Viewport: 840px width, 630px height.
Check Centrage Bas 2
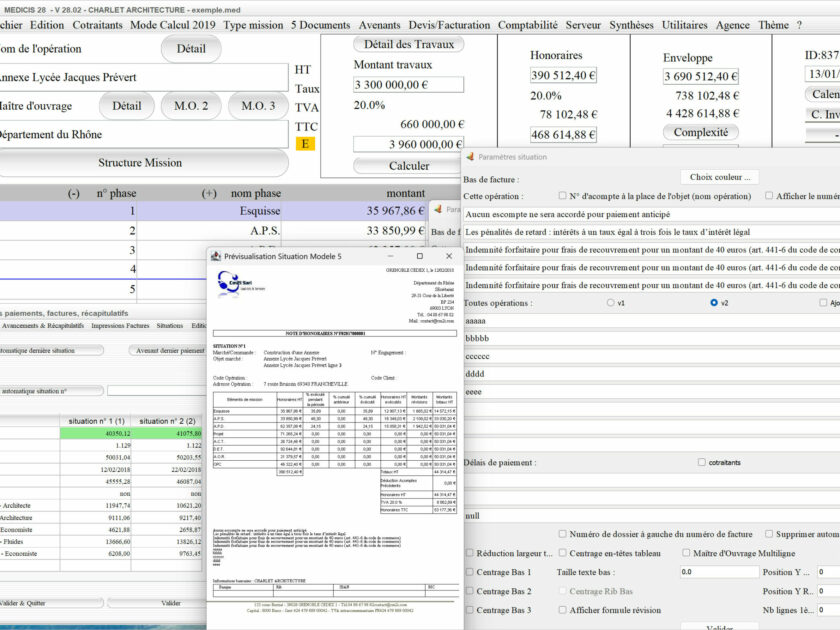coord(469,591)
